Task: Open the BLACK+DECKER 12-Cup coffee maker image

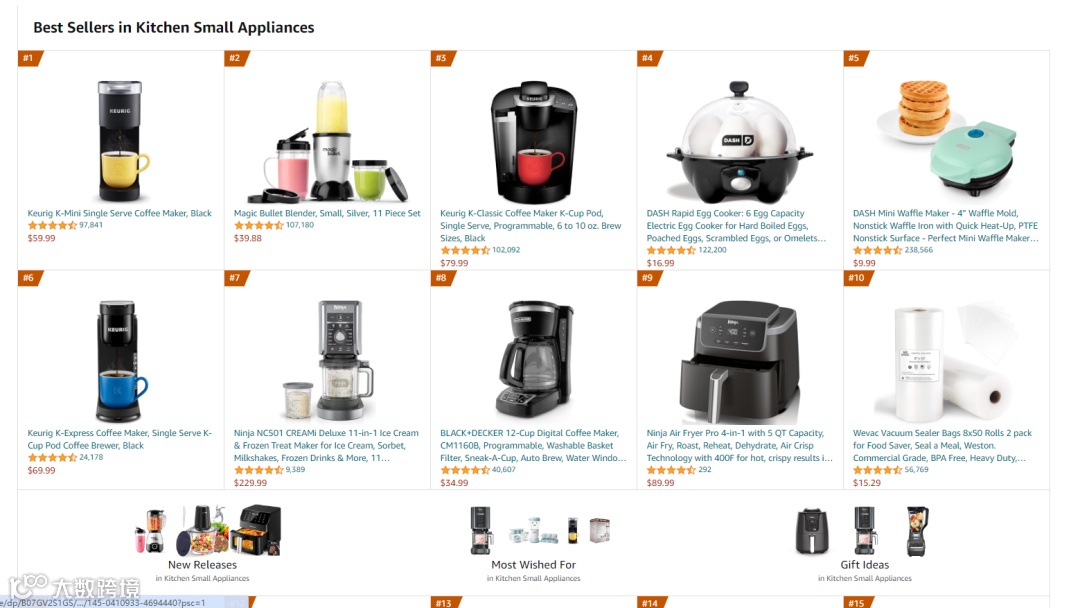Action: pyautogui.click(x=534, y=359)
